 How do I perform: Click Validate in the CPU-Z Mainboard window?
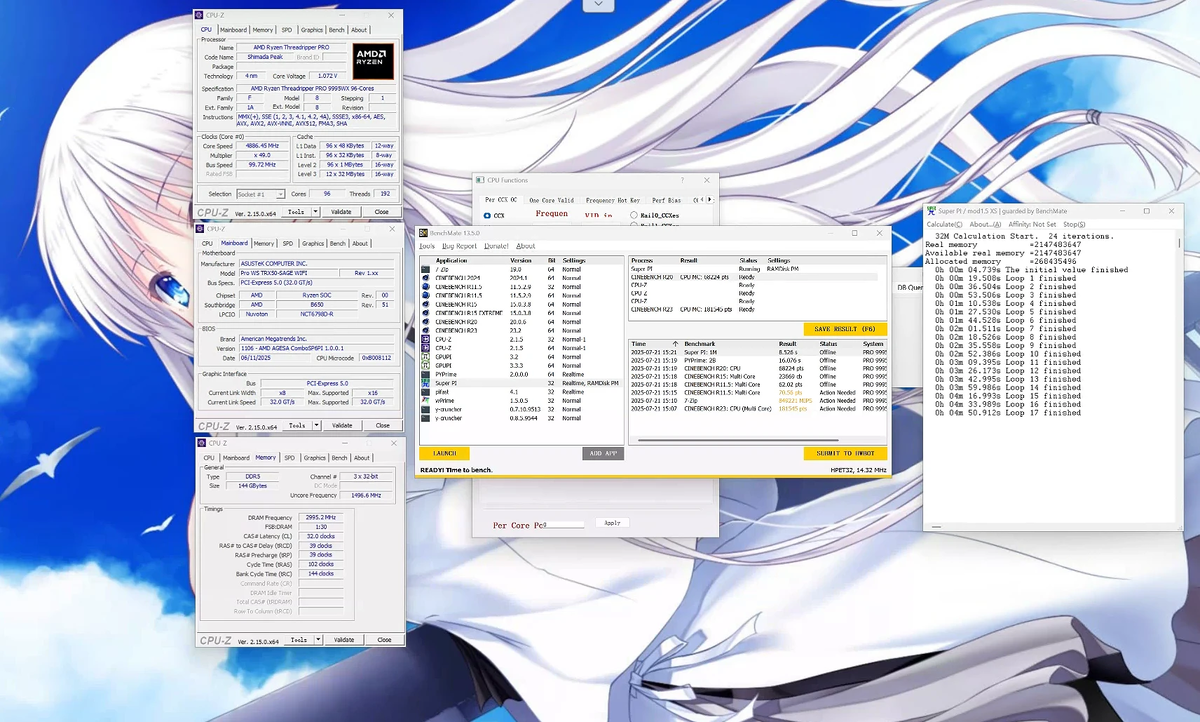[342, 425]
